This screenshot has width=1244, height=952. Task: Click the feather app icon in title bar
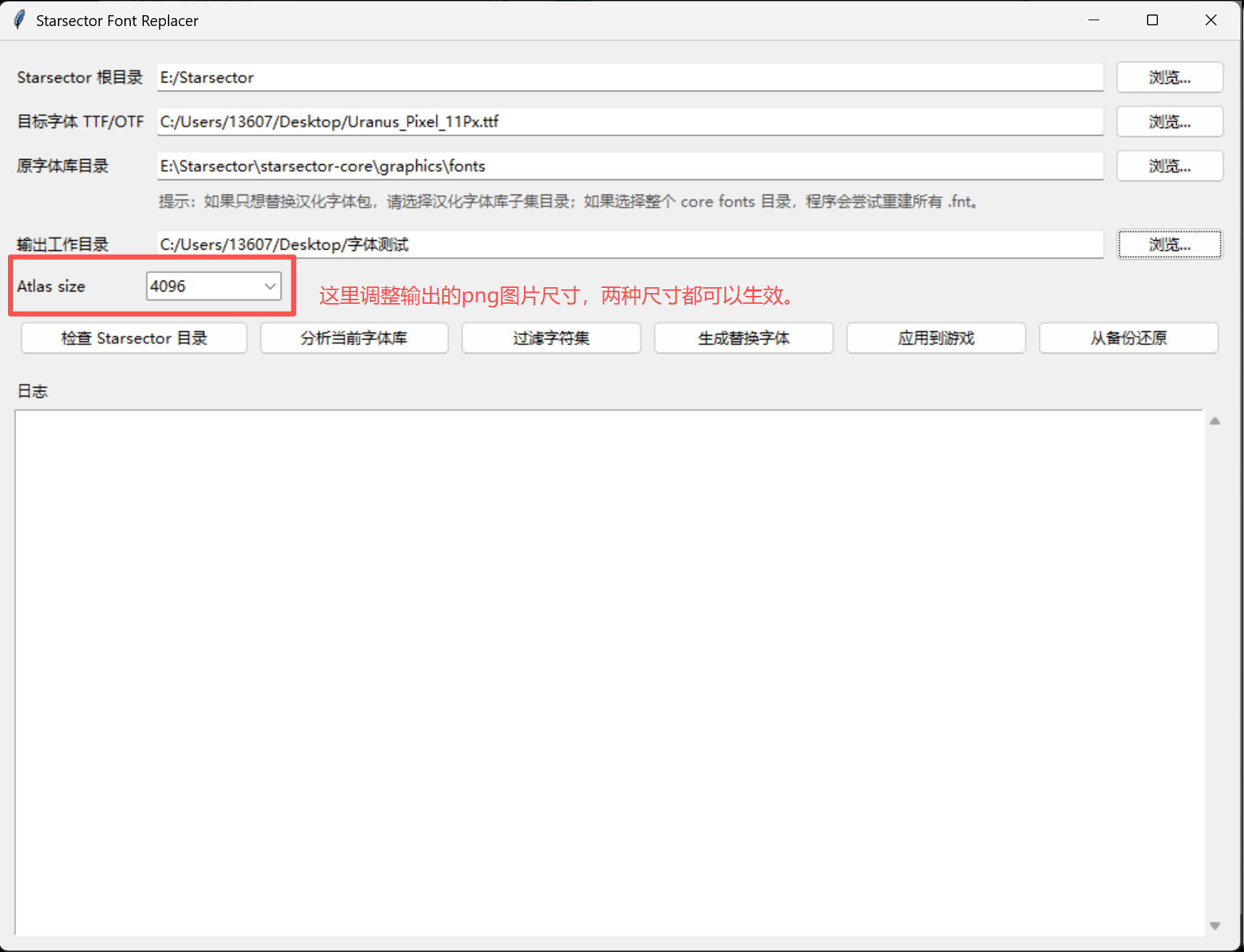tap(20, 20)
